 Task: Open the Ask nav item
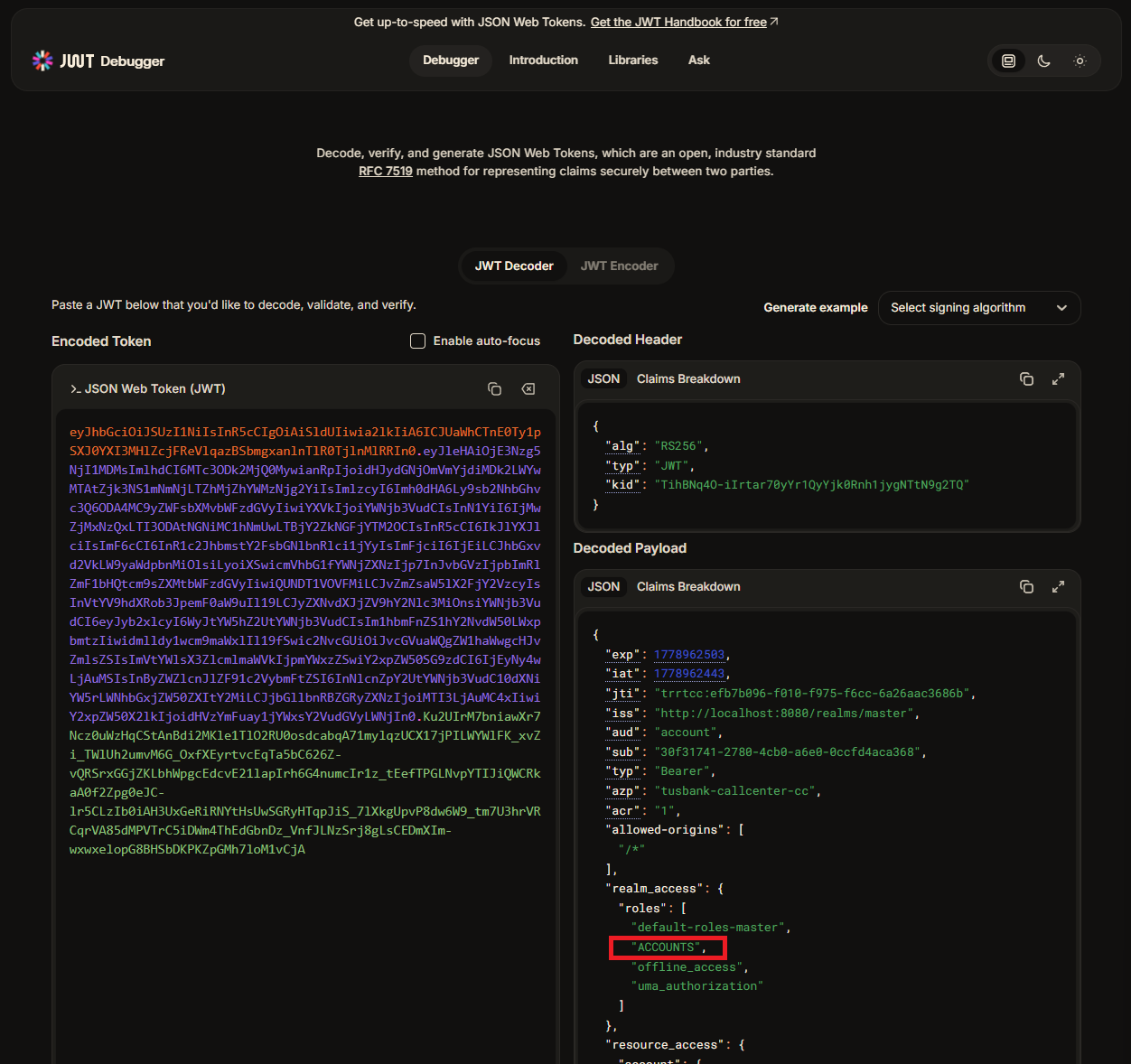click(x=698, y=61)
